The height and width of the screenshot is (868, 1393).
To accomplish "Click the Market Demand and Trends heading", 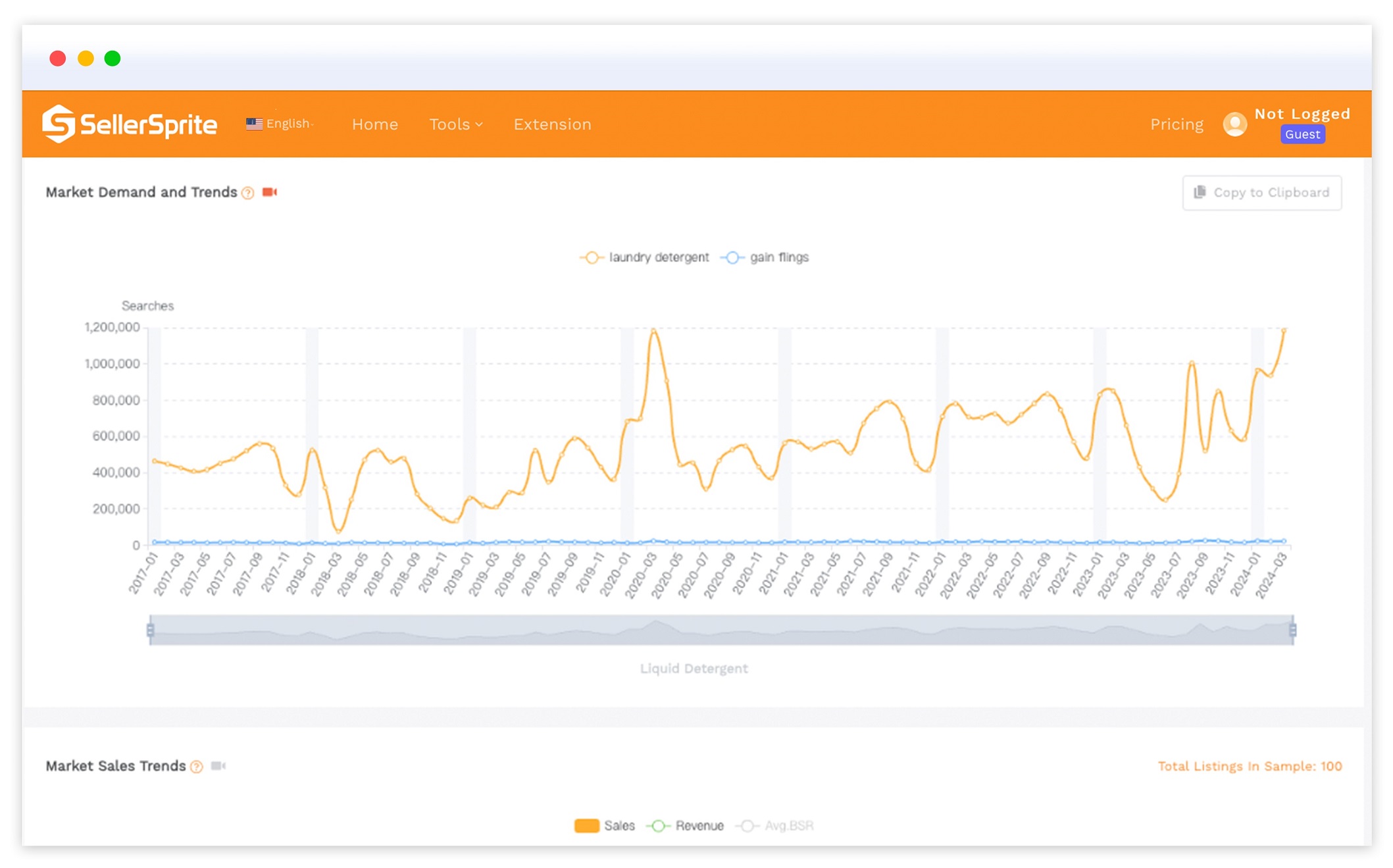I will (x=141, y=192).
